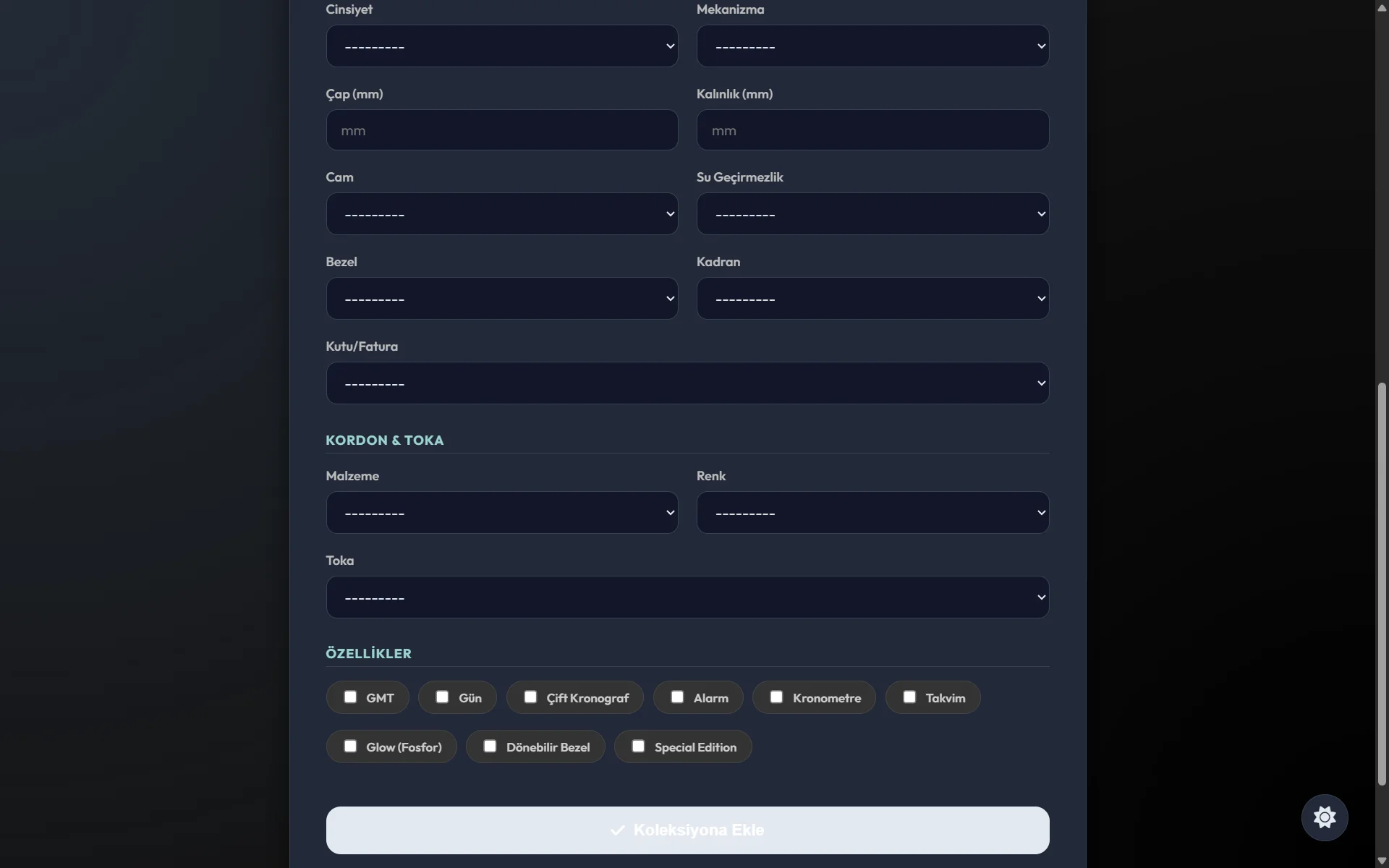Tick the Dönebilir Bezel checkbox

pyautogui.click(x=490, y=746)
